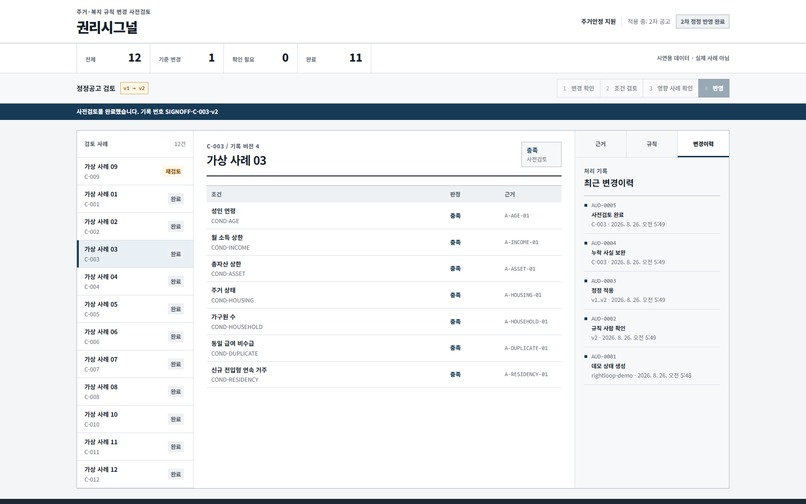Viewport: 806px width, 504px height.
Task: Go to step 1 변경 확인
Action: [x=578, y=88]
